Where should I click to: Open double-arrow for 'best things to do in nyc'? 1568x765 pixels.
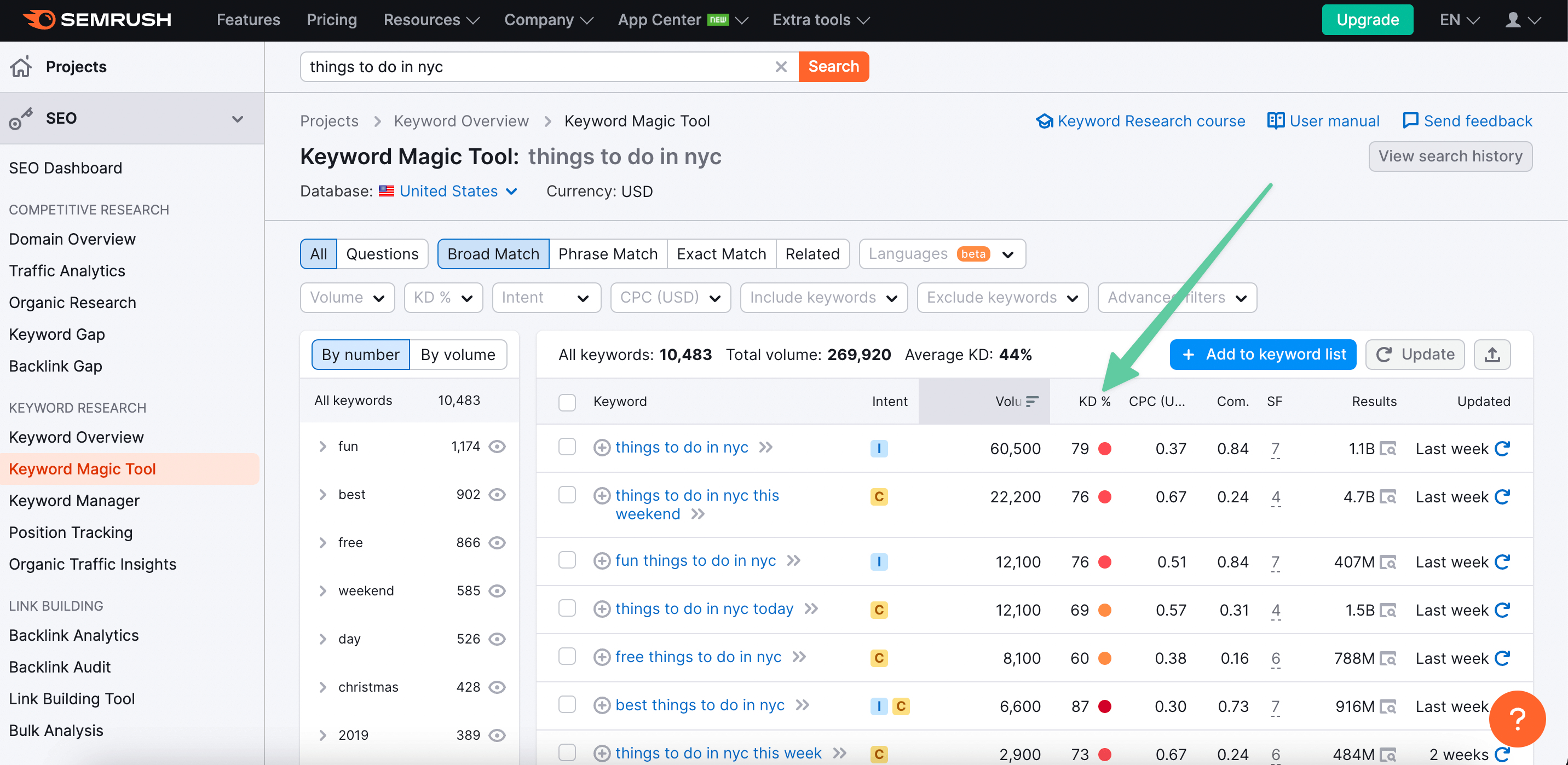(x=802, y=705)
